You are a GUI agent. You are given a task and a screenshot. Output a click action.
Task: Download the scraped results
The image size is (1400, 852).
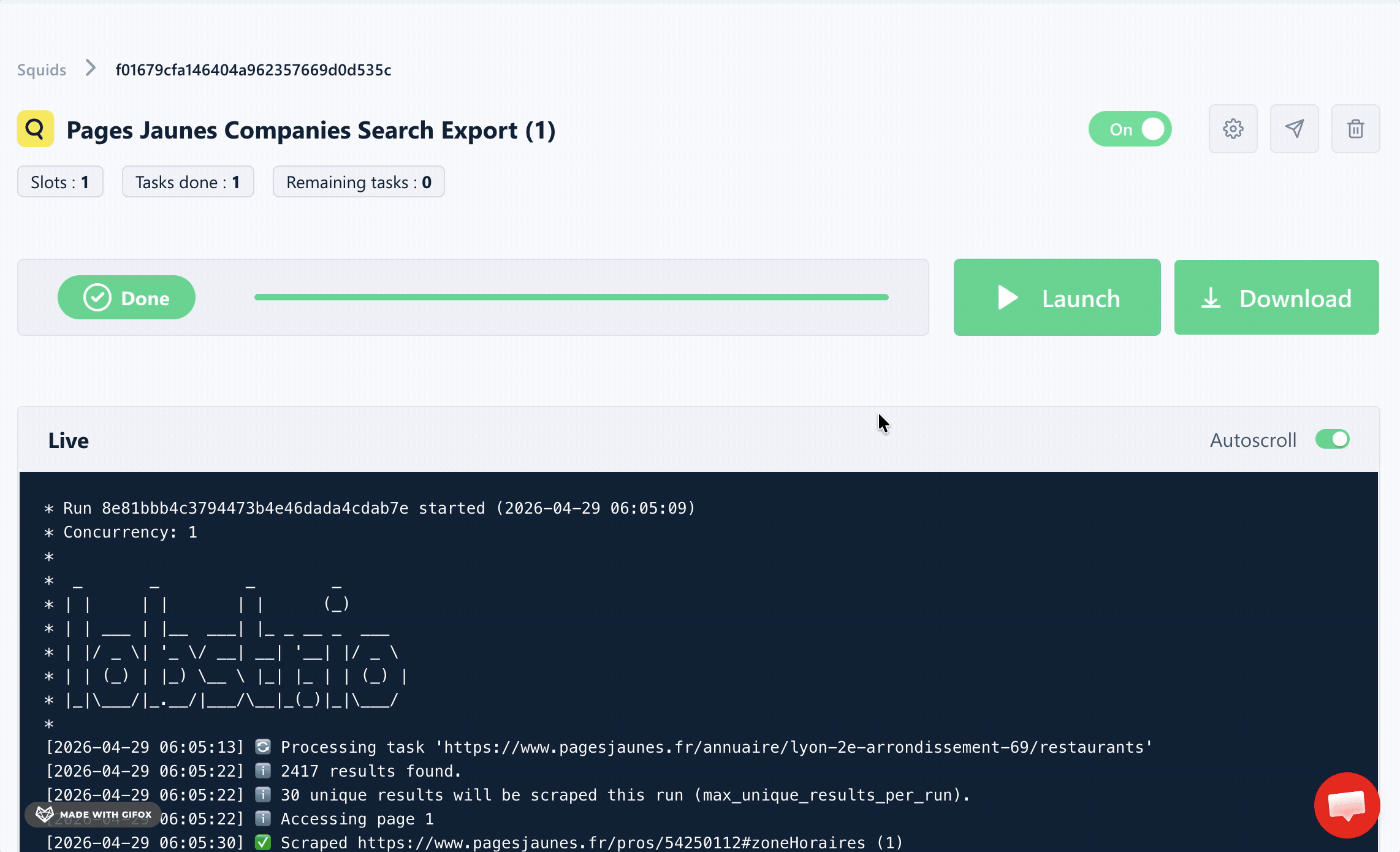[x=1276, y=297]
